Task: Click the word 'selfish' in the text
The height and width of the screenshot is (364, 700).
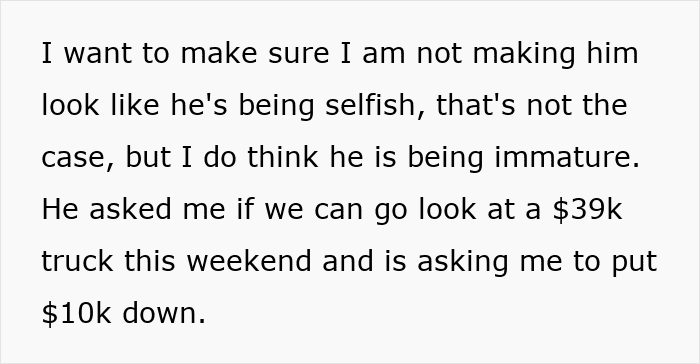Action: tap(370, 105)
